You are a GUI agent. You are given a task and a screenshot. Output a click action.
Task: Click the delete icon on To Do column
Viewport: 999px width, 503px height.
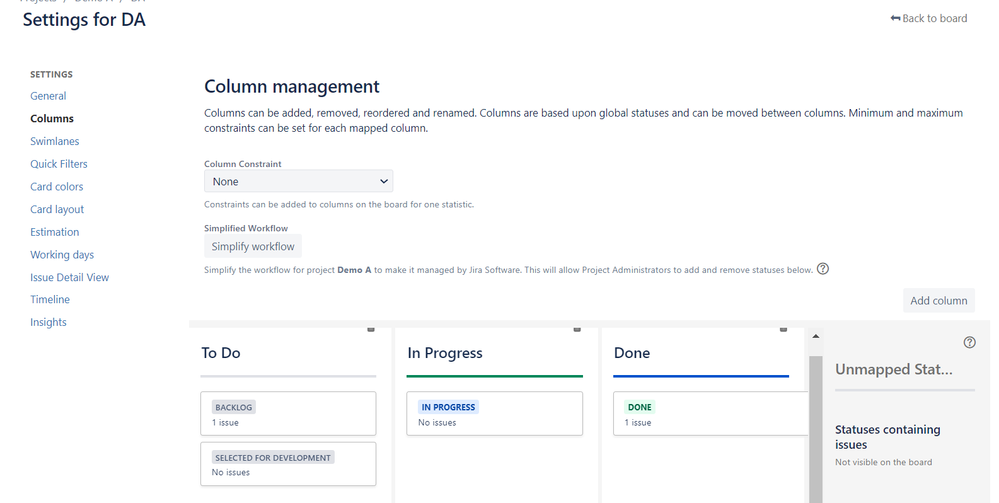(371, 329)
